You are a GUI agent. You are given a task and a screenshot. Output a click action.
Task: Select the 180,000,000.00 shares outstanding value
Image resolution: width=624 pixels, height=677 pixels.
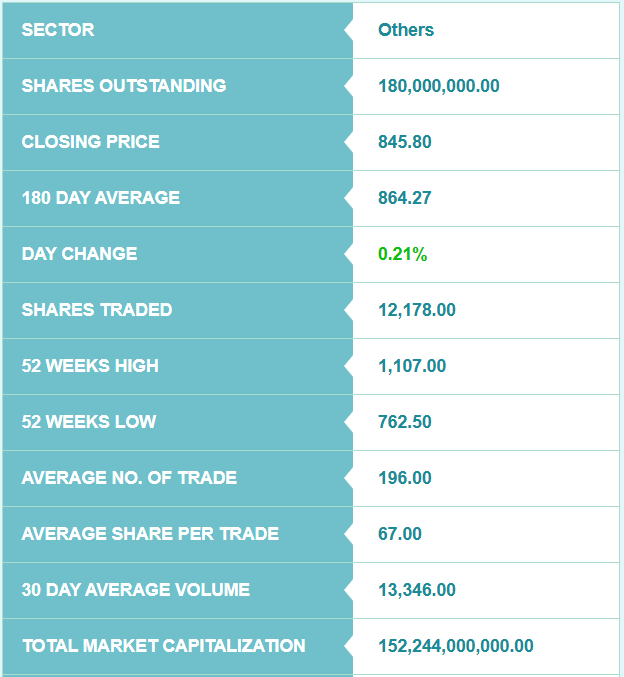pyautogui.click(x=439, y=86)
